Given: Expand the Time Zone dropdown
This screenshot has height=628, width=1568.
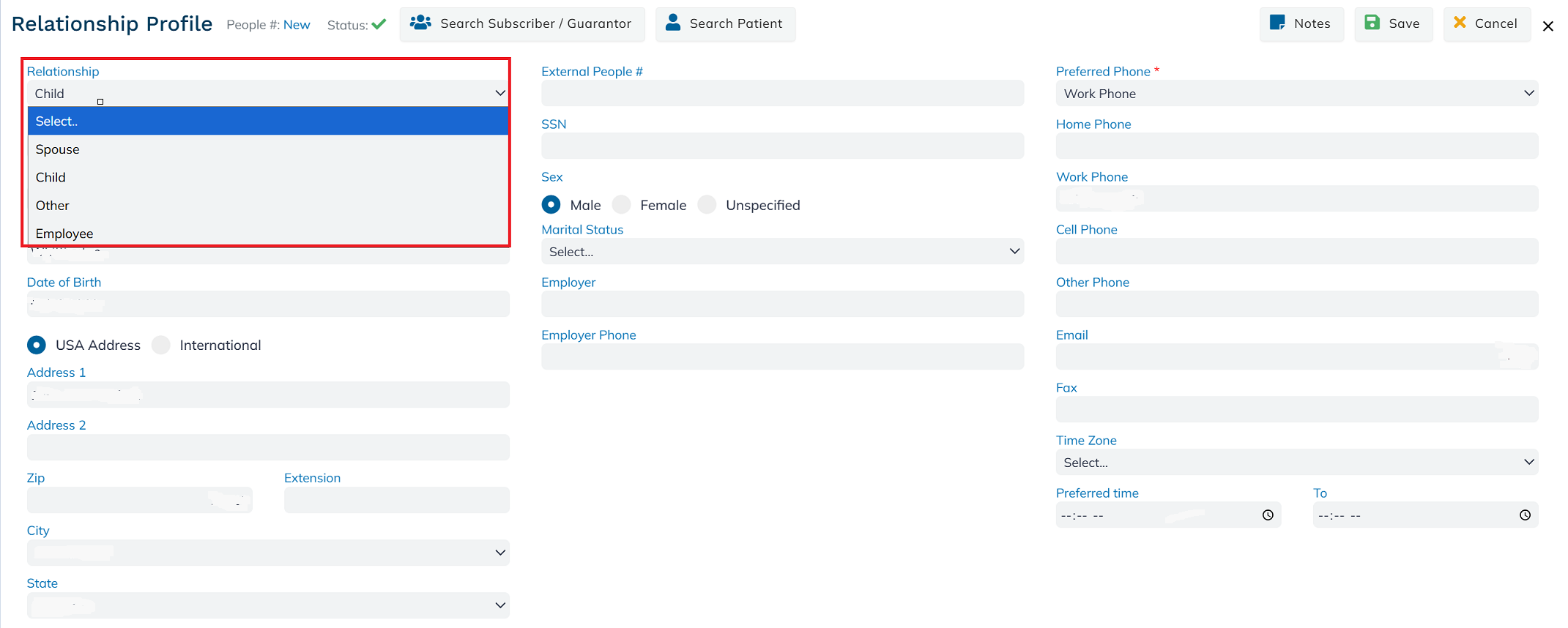Looking at the screenshot, I should pos(1296,463).
